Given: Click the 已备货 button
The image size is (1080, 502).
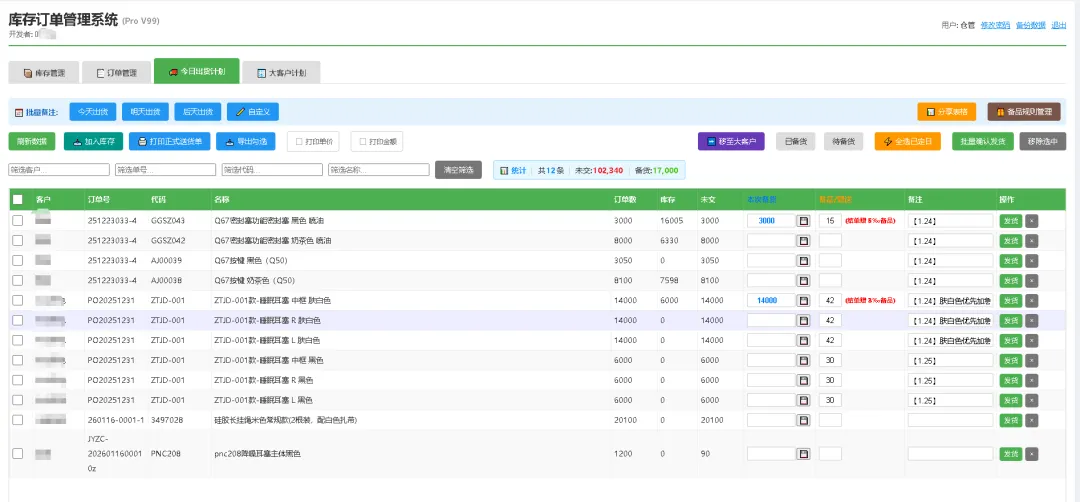Looking at the screenshot, I should pos(796,142).
